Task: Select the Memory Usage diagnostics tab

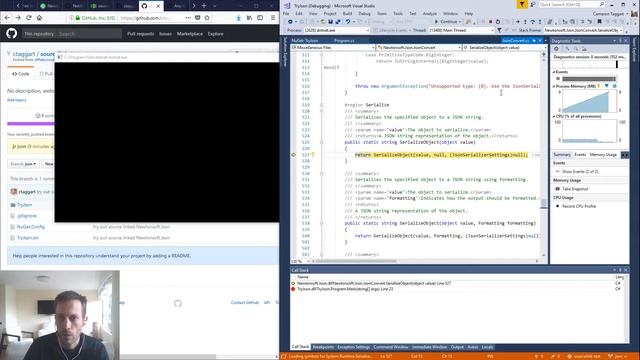Action: click(603, 155)
